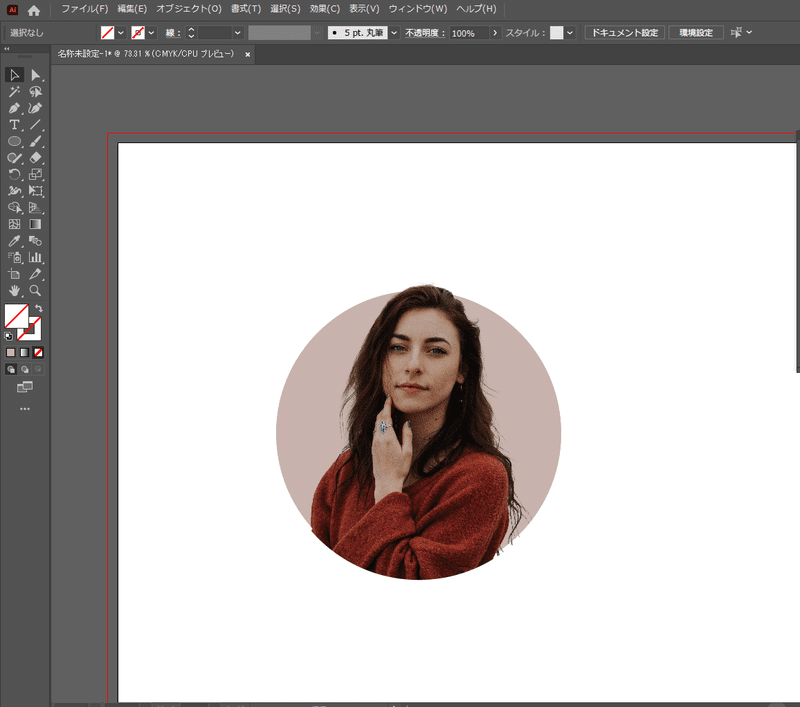Select the Mesh tool

click(x=14, y=224)
